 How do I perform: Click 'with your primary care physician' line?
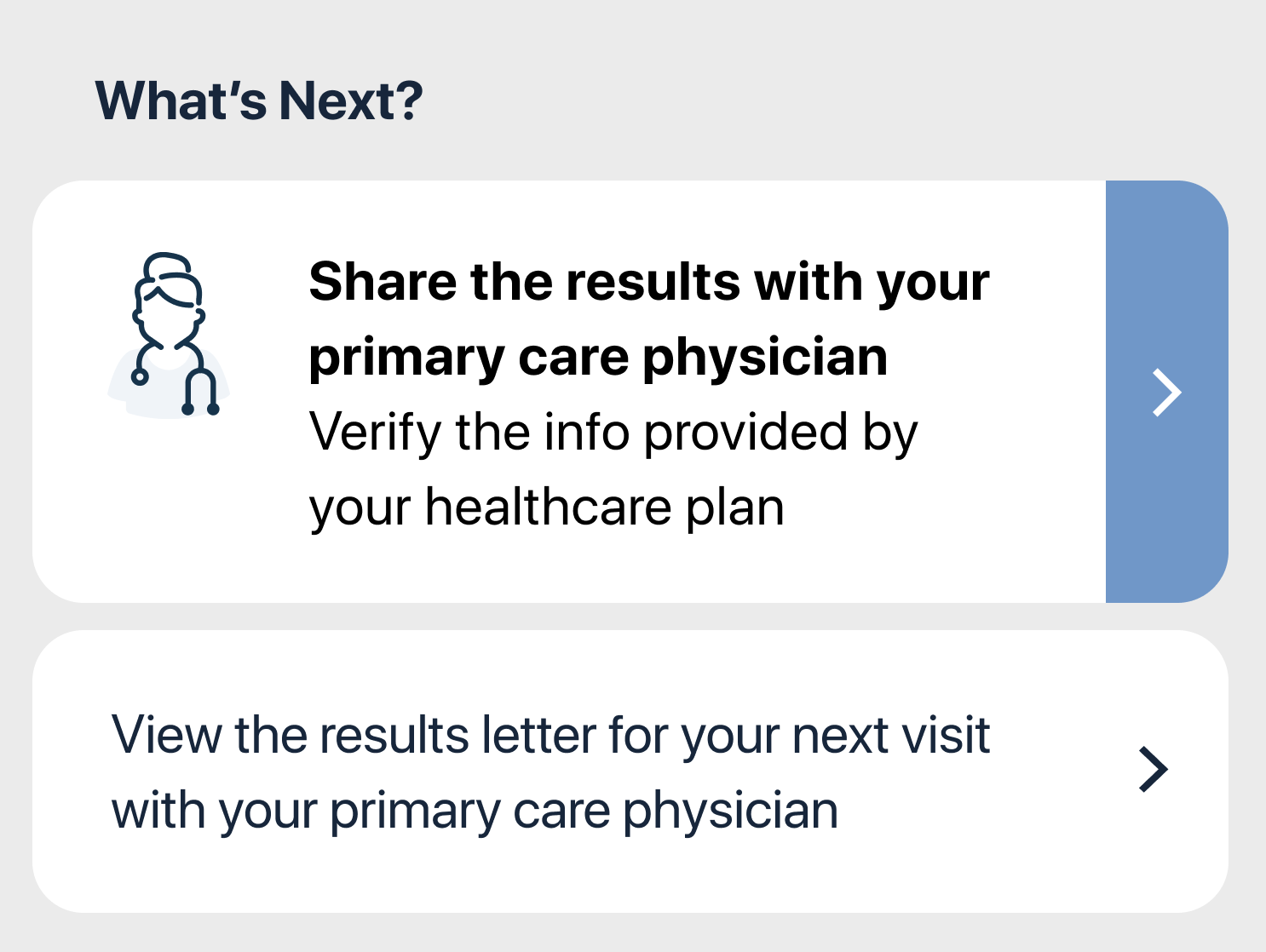tap(475, 811)
